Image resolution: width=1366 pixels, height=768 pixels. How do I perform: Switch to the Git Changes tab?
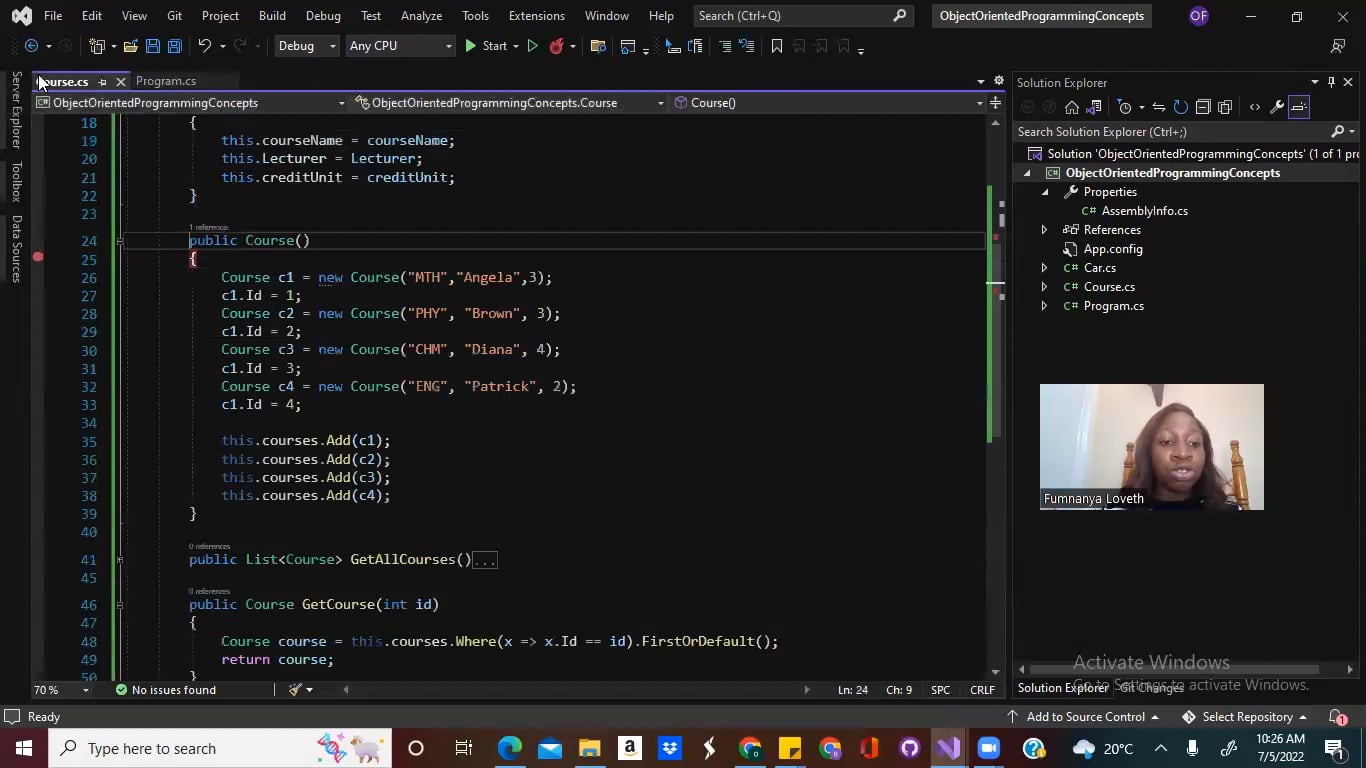[1151, 688]
